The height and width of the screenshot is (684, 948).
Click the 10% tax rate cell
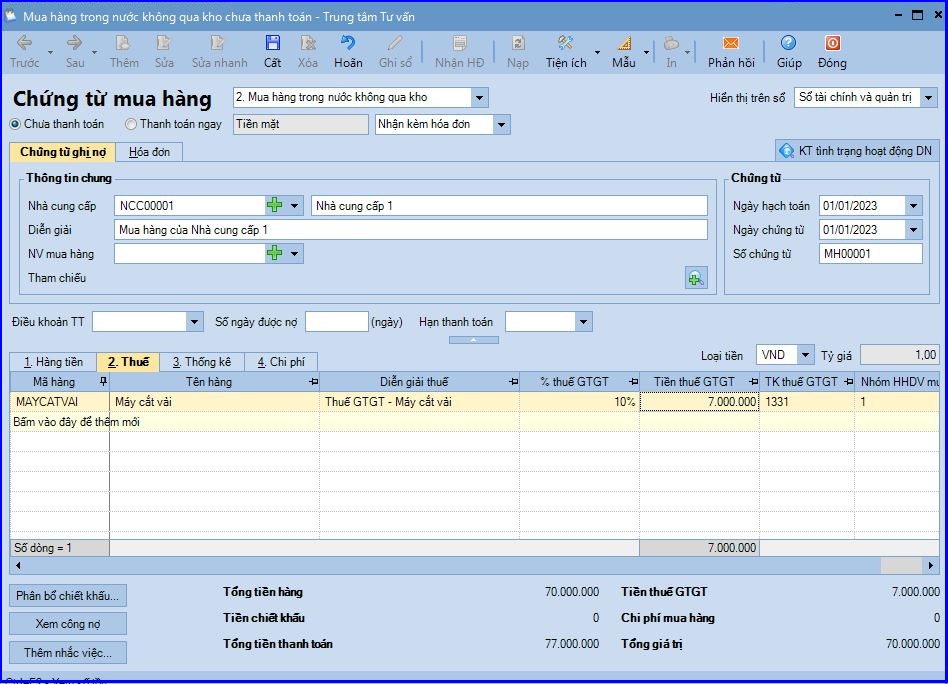[x=579, y=402]
